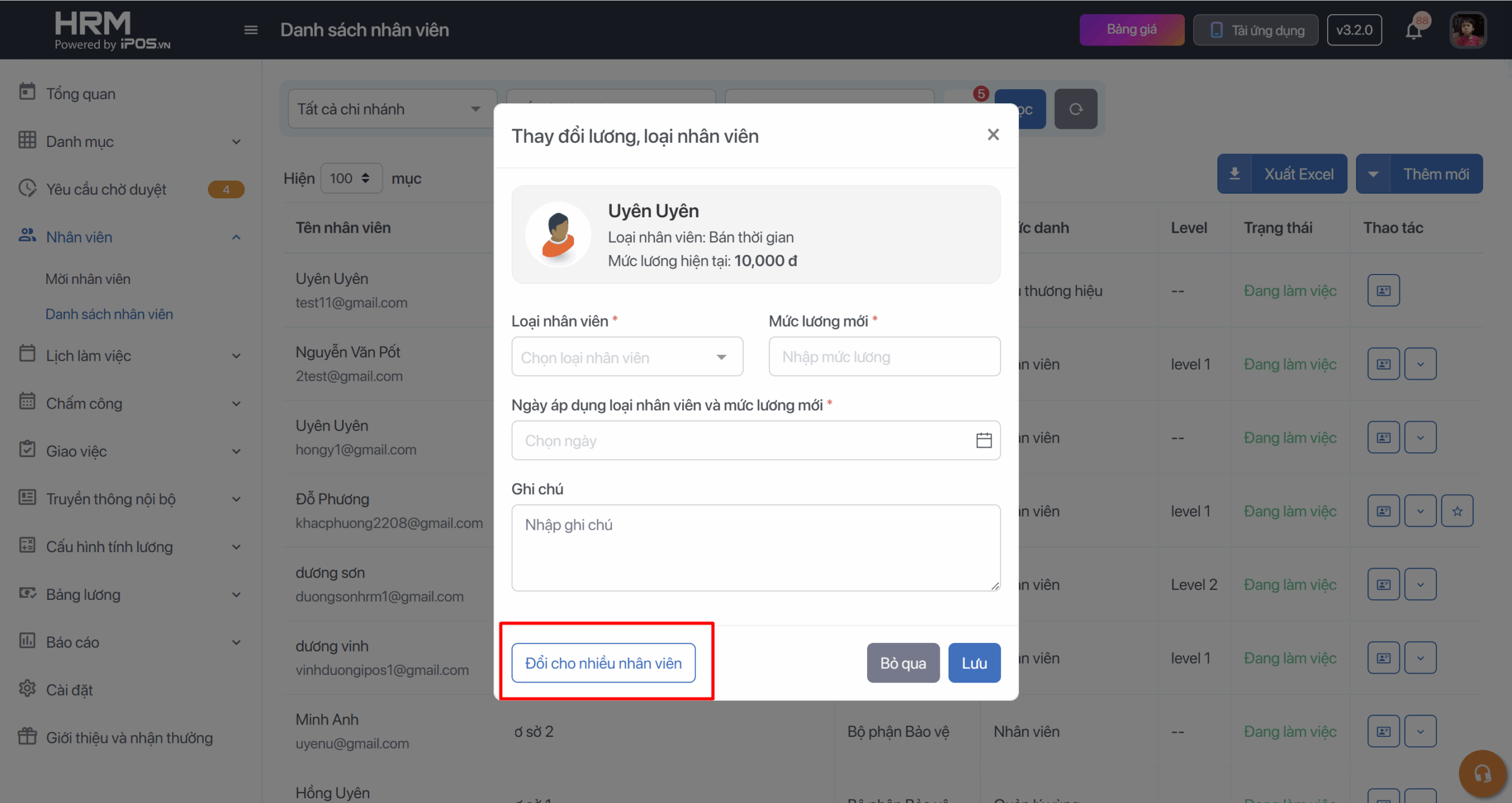The width and height of the screenshot is (1512, 803).
Task: Open the headset support chat icon
Action: [x=1482, y=773]
